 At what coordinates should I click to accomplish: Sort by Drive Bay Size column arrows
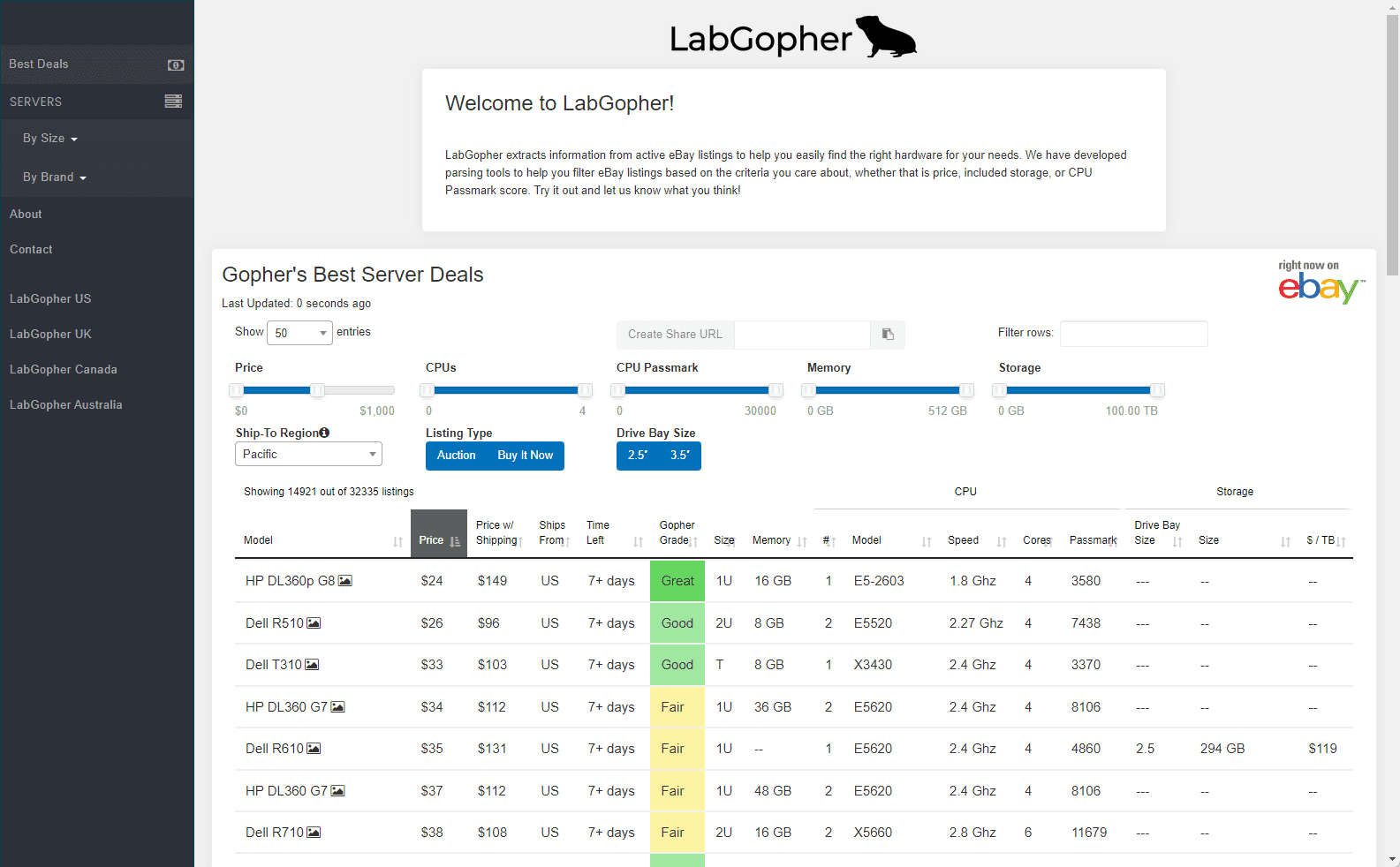pyautogui.click(x=1177, y=542)
